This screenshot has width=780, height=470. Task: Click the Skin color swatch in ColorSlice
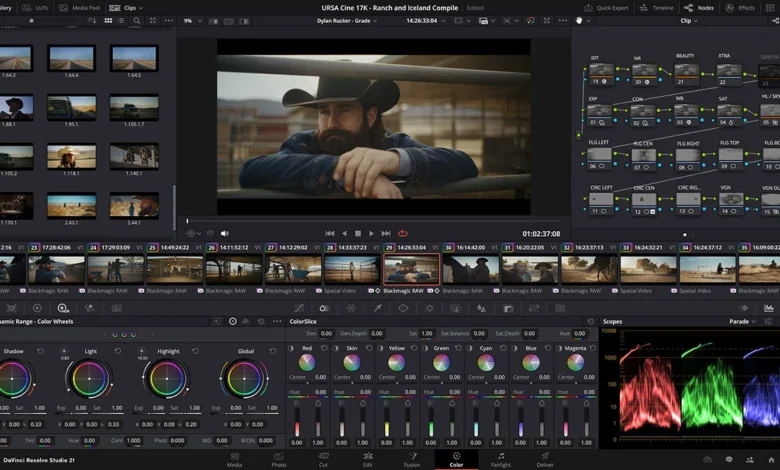(351, 362)
